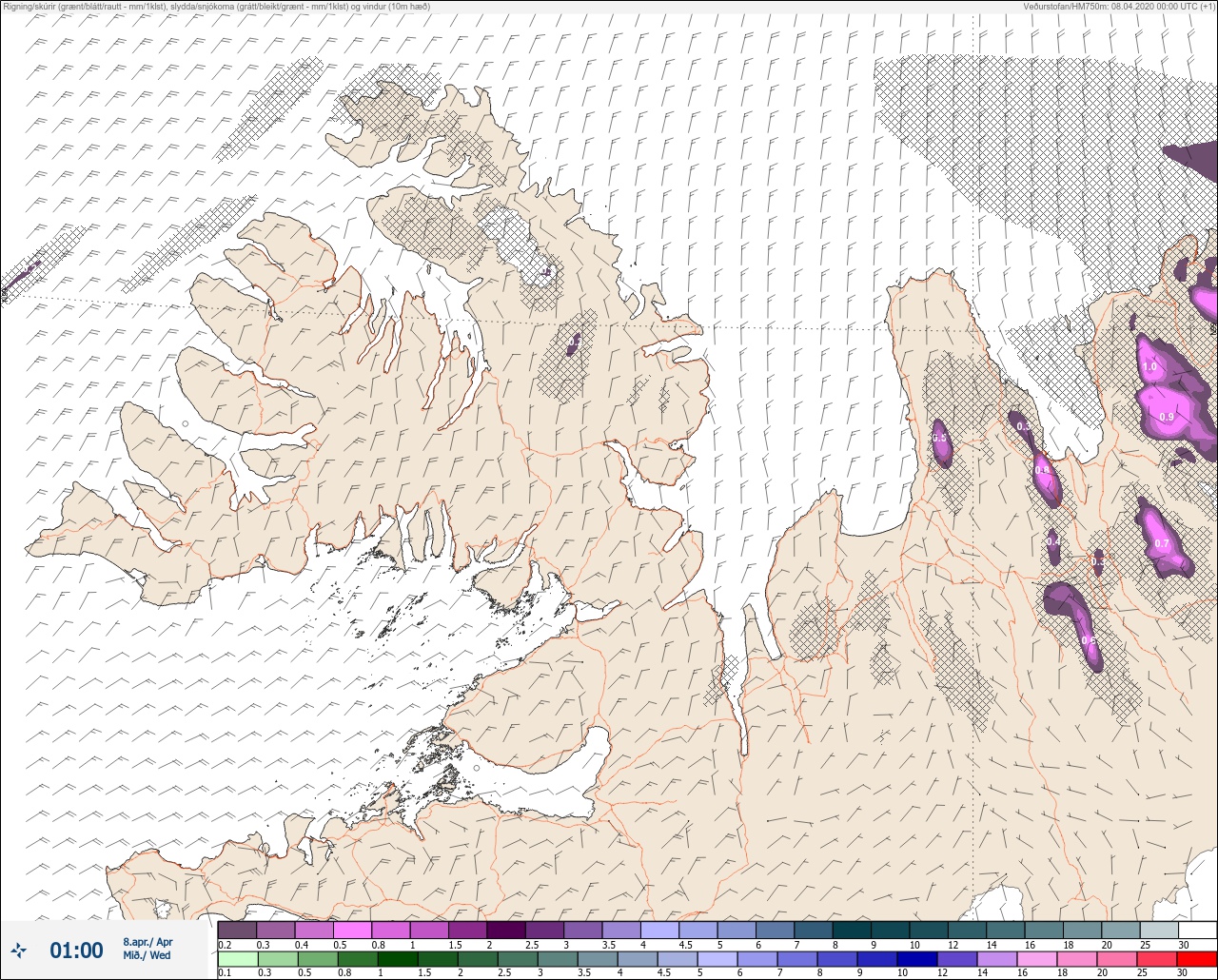
Task: Click the 0.9 precipitation value on the map
Action: pyautogui.click(x=1167, y=418)
